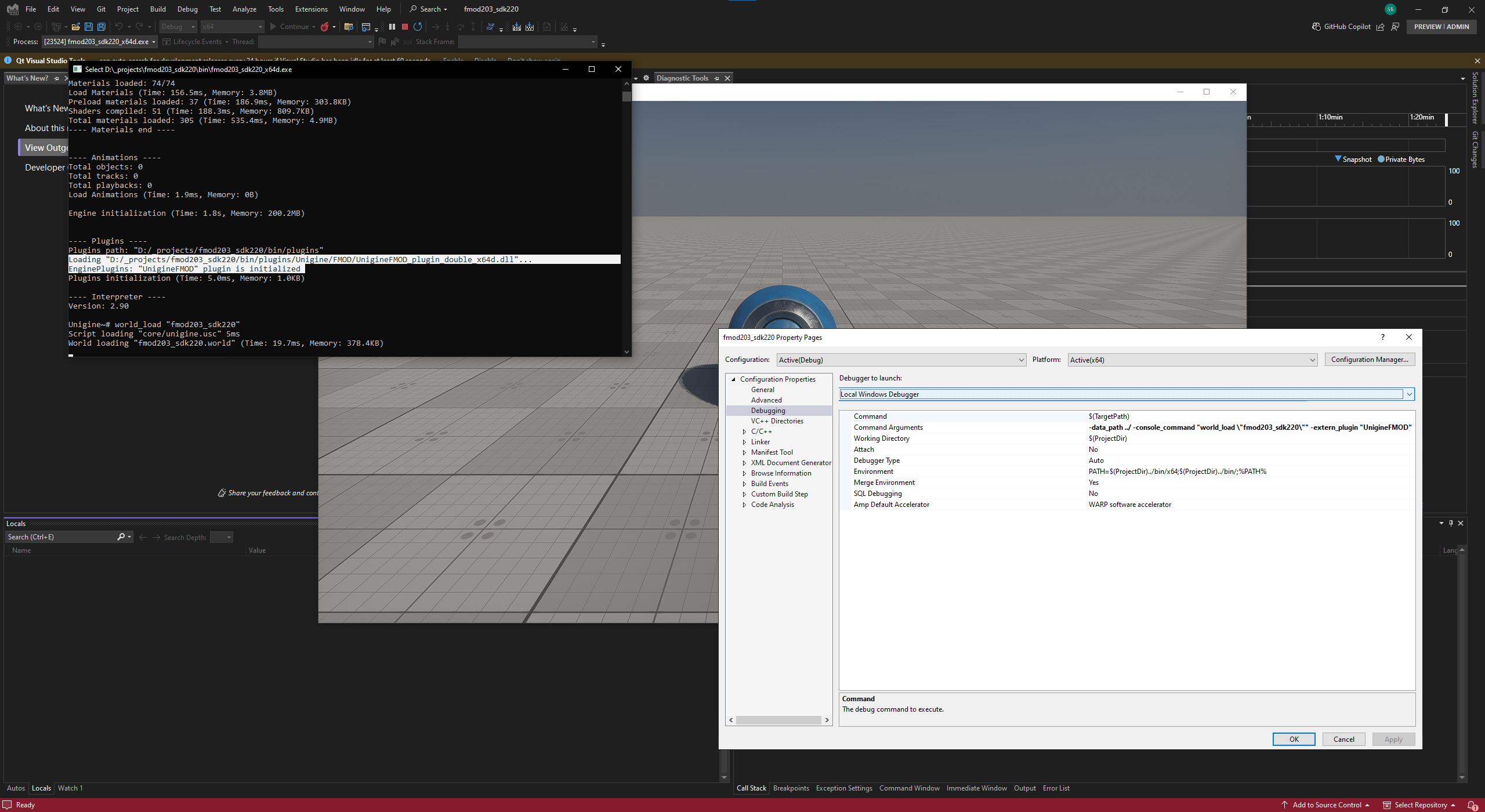Click the Open File folder icon
Viewport: 1485px width, 812px height.
point(75,27)
